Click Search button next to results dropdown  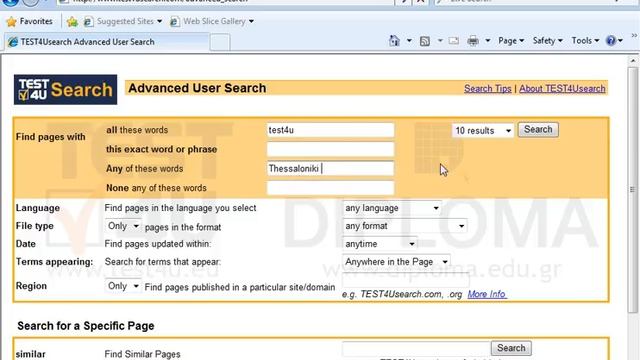click(538, 130)
